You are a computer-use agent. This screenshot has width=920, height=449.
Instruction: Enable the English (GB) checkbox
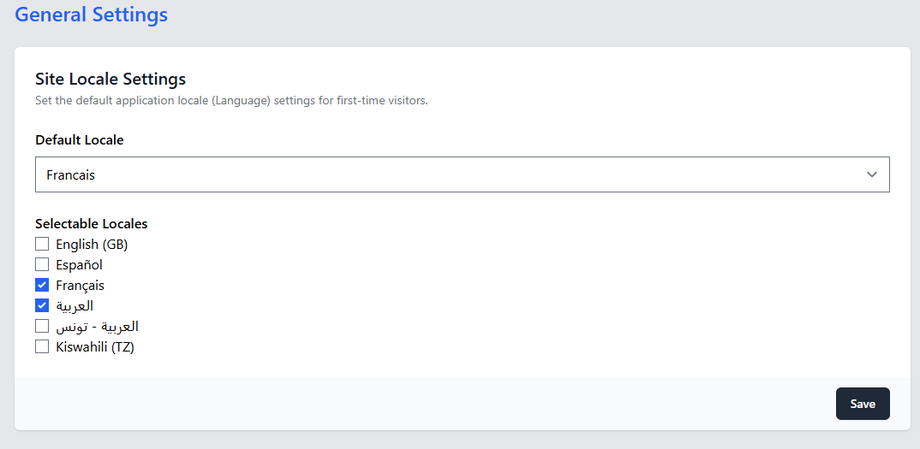42,244
